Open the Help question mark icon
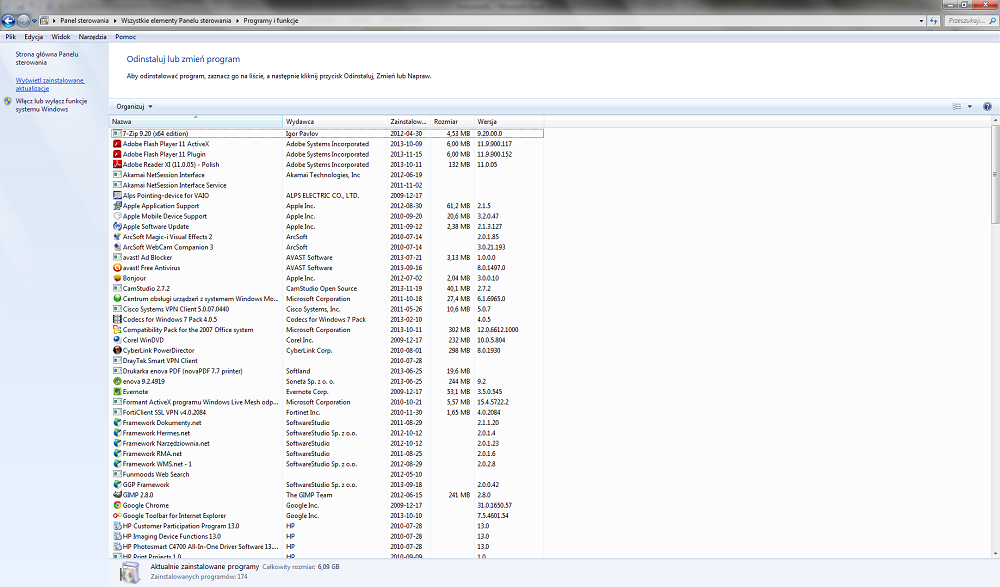This screenshot has width=1000, height=587. tap(987, 107)
